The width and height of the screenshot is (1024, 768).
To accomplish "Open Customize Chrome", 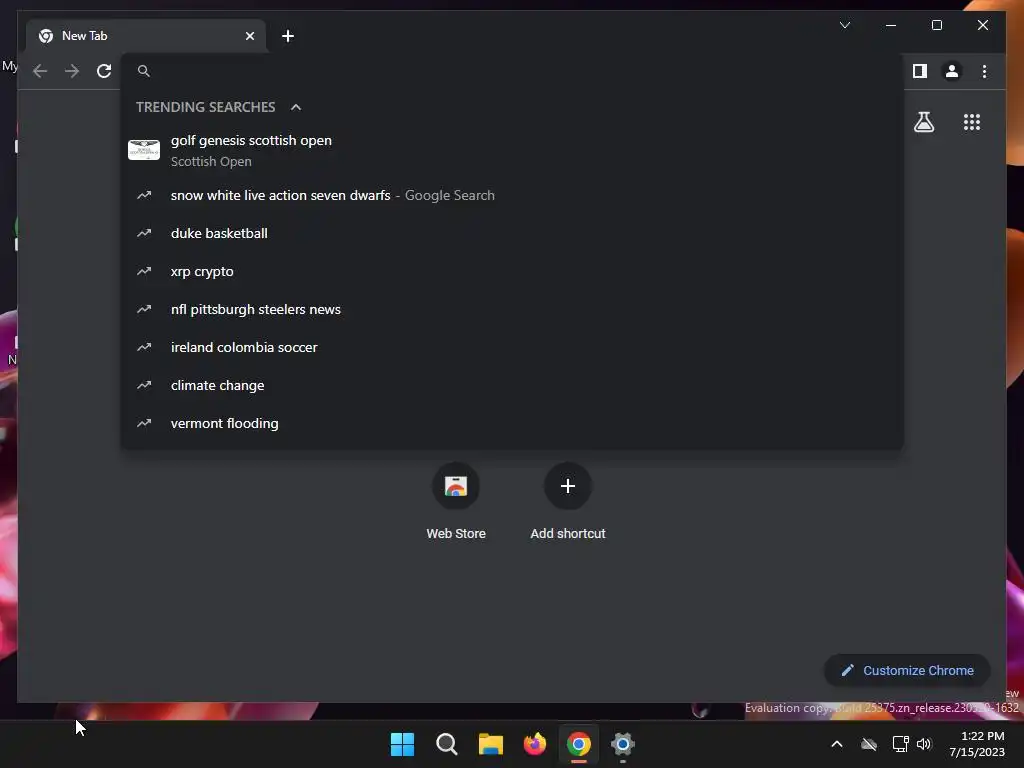I will tap(907, 671).
